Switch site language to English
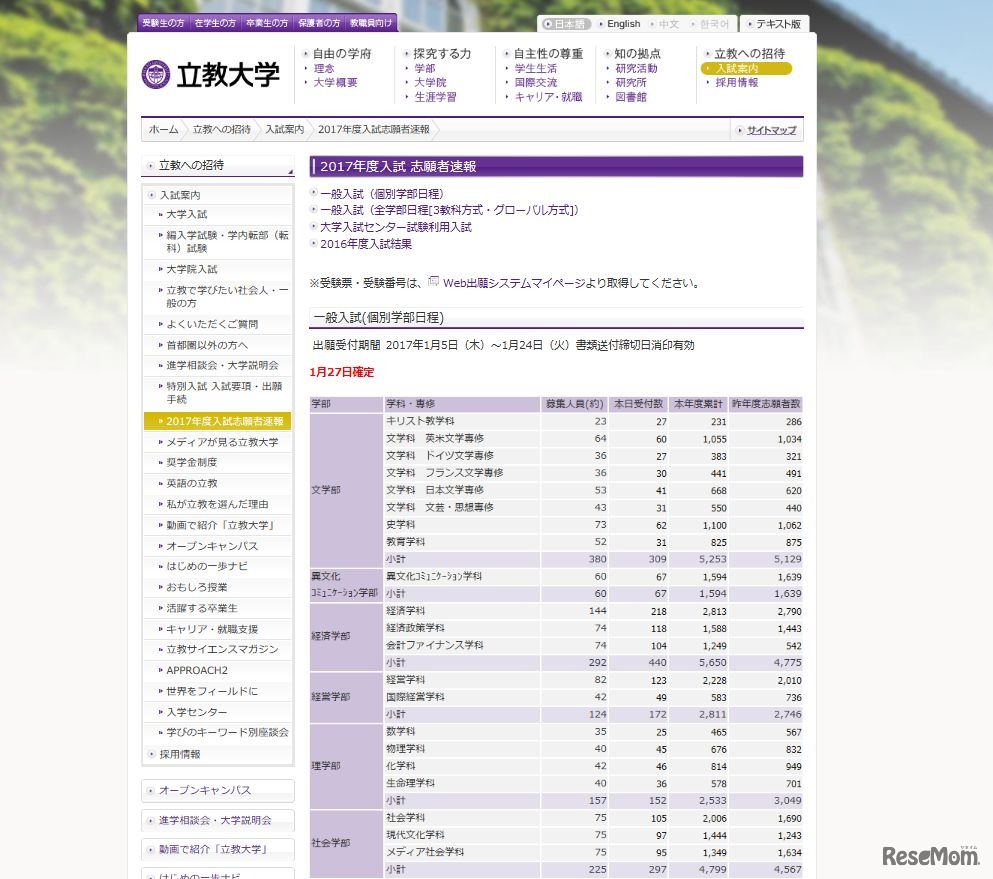The width and height of the screenshot is (993, 879). pos(622,24)
